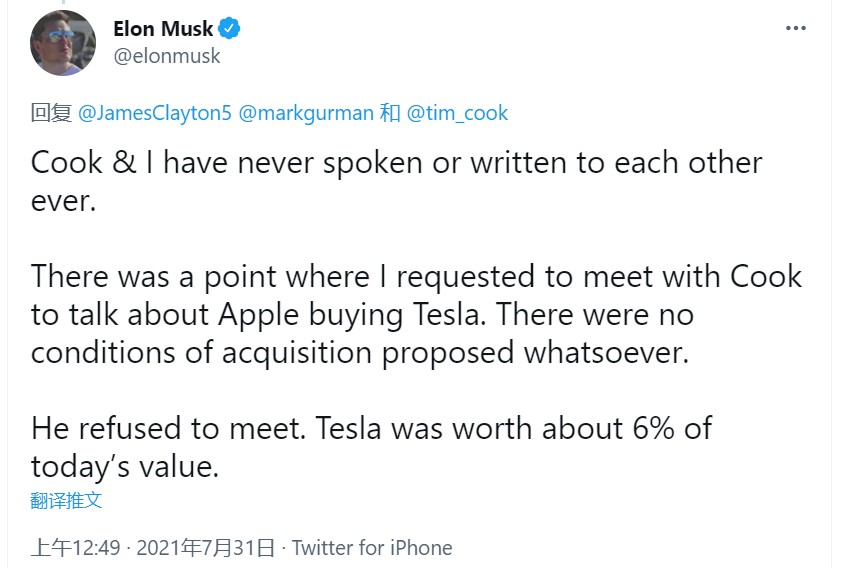Click the 翻译推文 translate link
Viewport: 844px width, 568px height.
[66, 500]
